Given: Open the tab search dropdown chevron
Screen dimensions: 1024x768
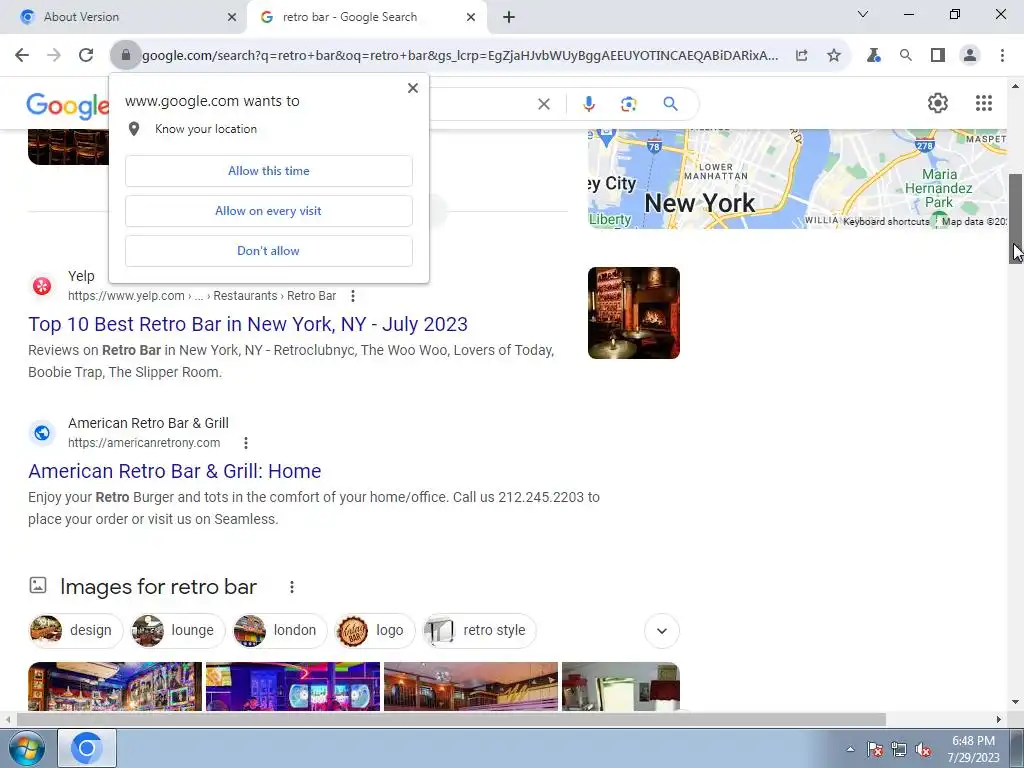Looking at the screenshot, I should 863,14.
